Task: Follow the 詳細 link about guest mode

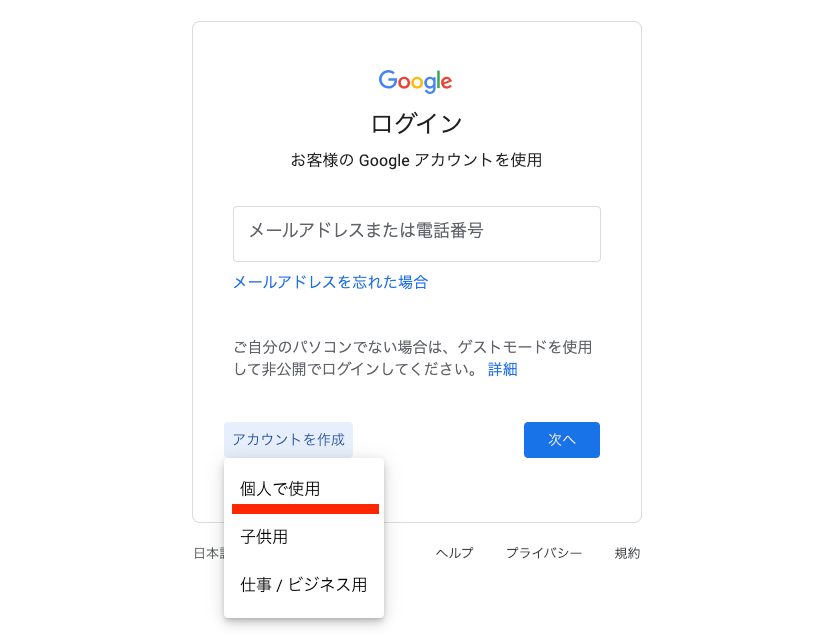Action: click(x=502, y=369)
